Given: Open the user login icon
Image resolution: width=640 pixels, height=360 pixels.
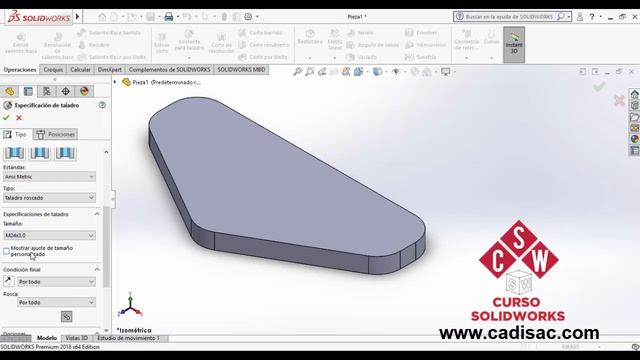Looking at the screenshot, I should tap(580, 17).
